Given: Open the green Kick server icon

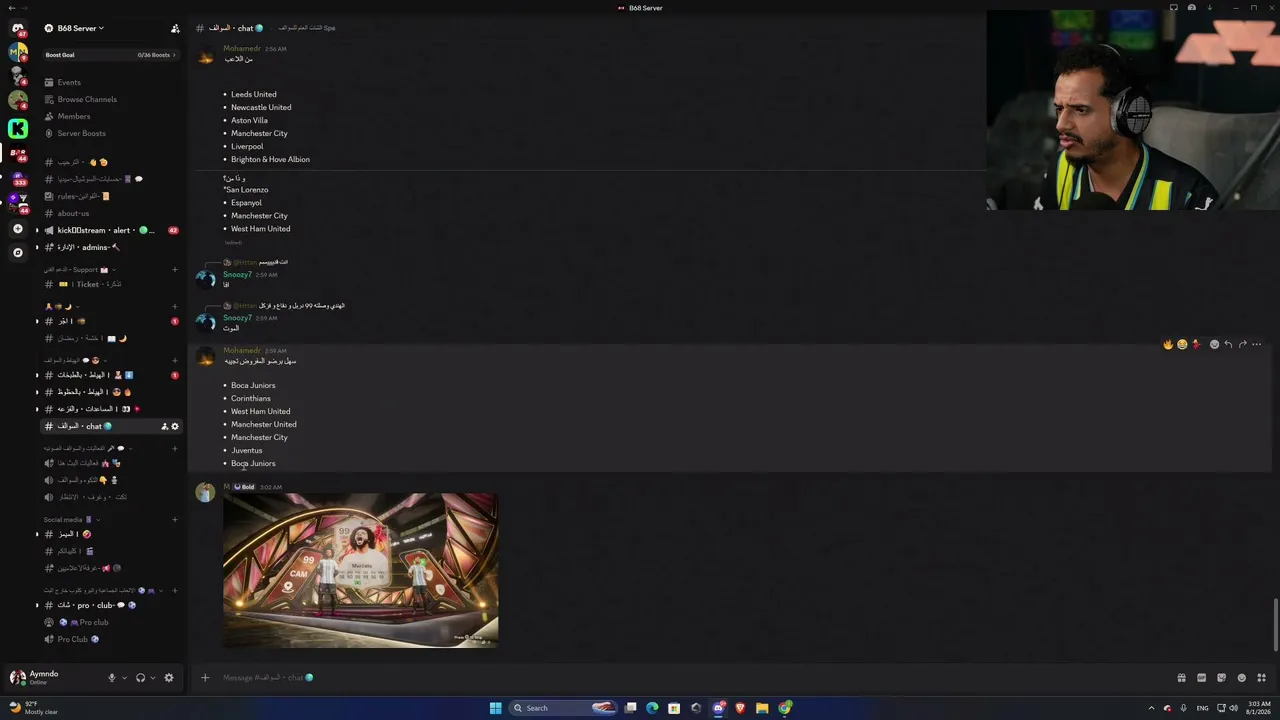Looking at the screenshot, I should click(18, 128).
